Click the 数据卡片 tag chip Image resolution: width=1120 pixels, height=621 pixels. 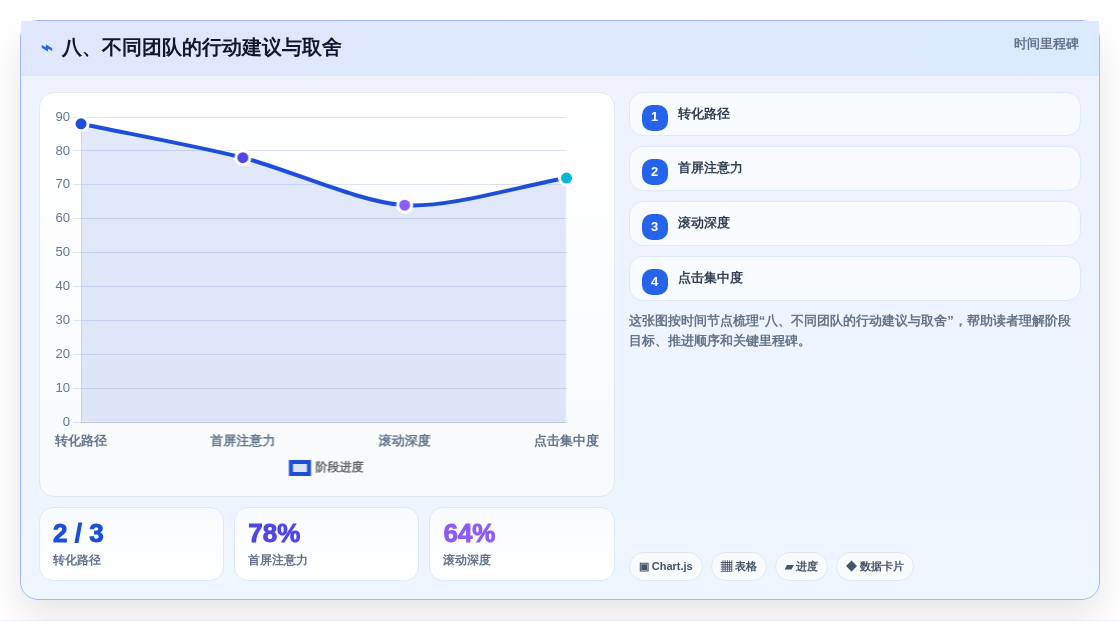(875, 567)
